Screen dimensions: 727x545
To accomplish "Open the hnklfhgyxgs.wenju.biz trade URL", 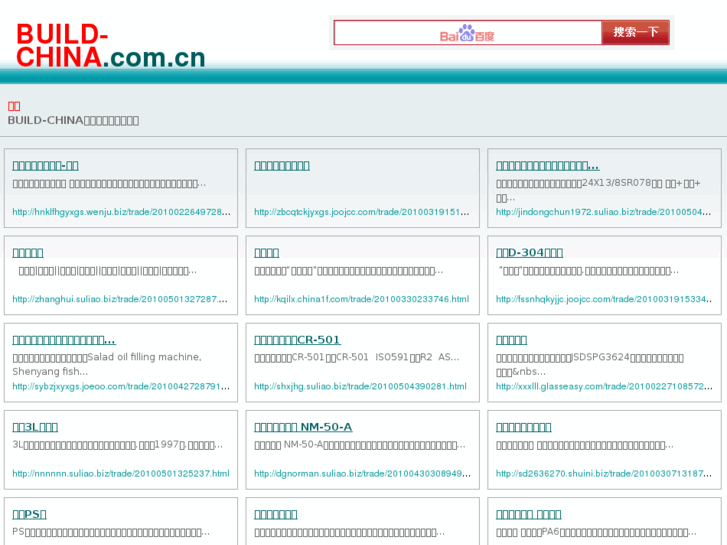I will click(x=121, y=212).
